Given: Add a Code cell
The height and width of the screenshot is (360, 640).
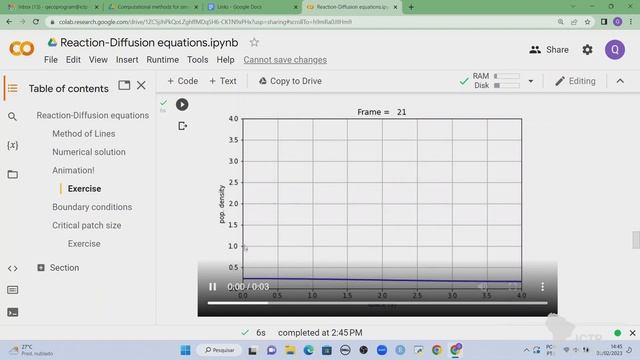Looking at the screenshot, I should (182, 81).
